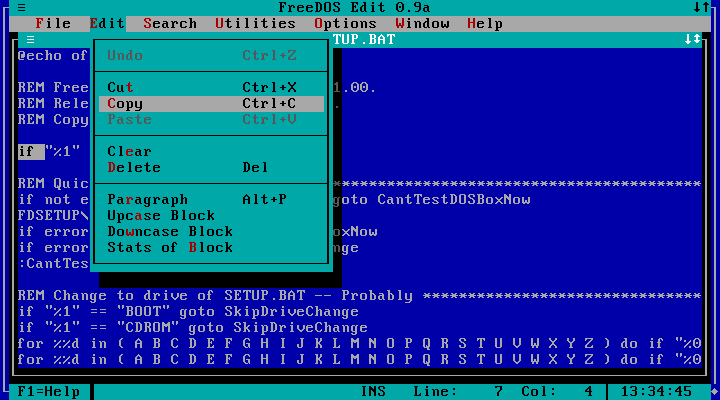Click the application restore arrows icon
The width and height of the screenshot is (720, 400).
click(701, 7)
